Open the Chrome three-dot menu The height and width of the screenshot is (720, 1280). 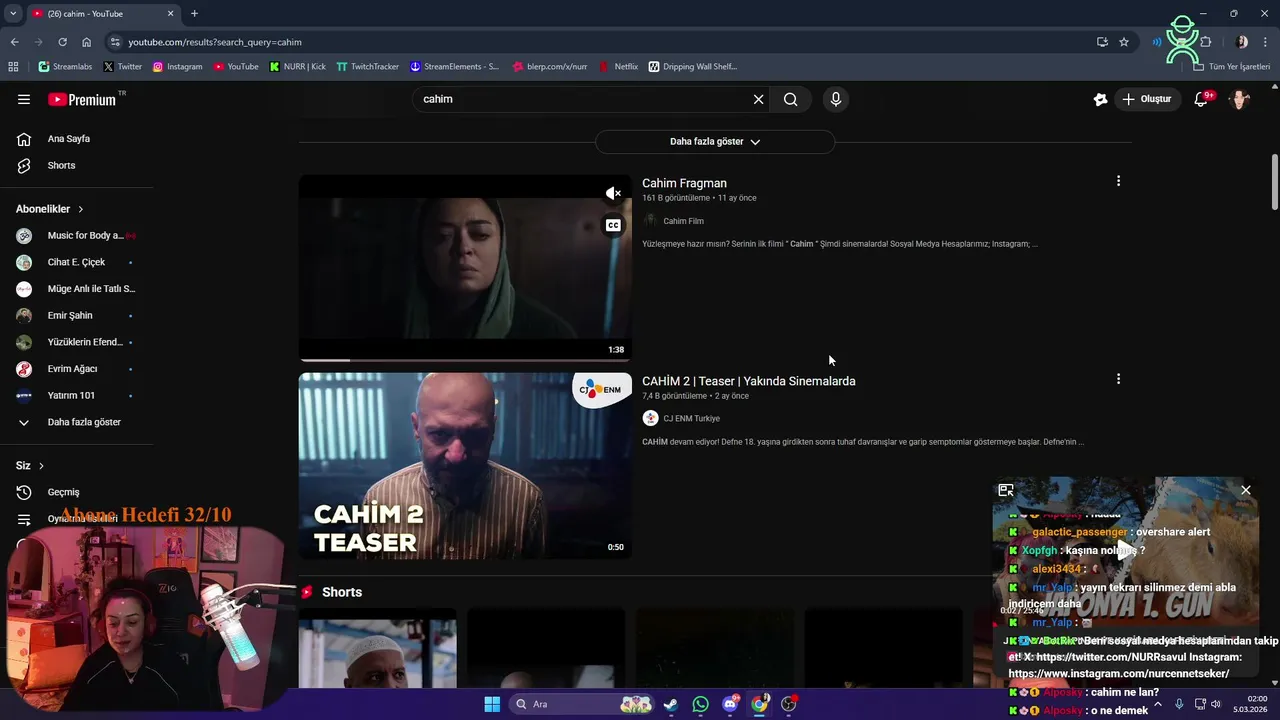(1265, 42)
